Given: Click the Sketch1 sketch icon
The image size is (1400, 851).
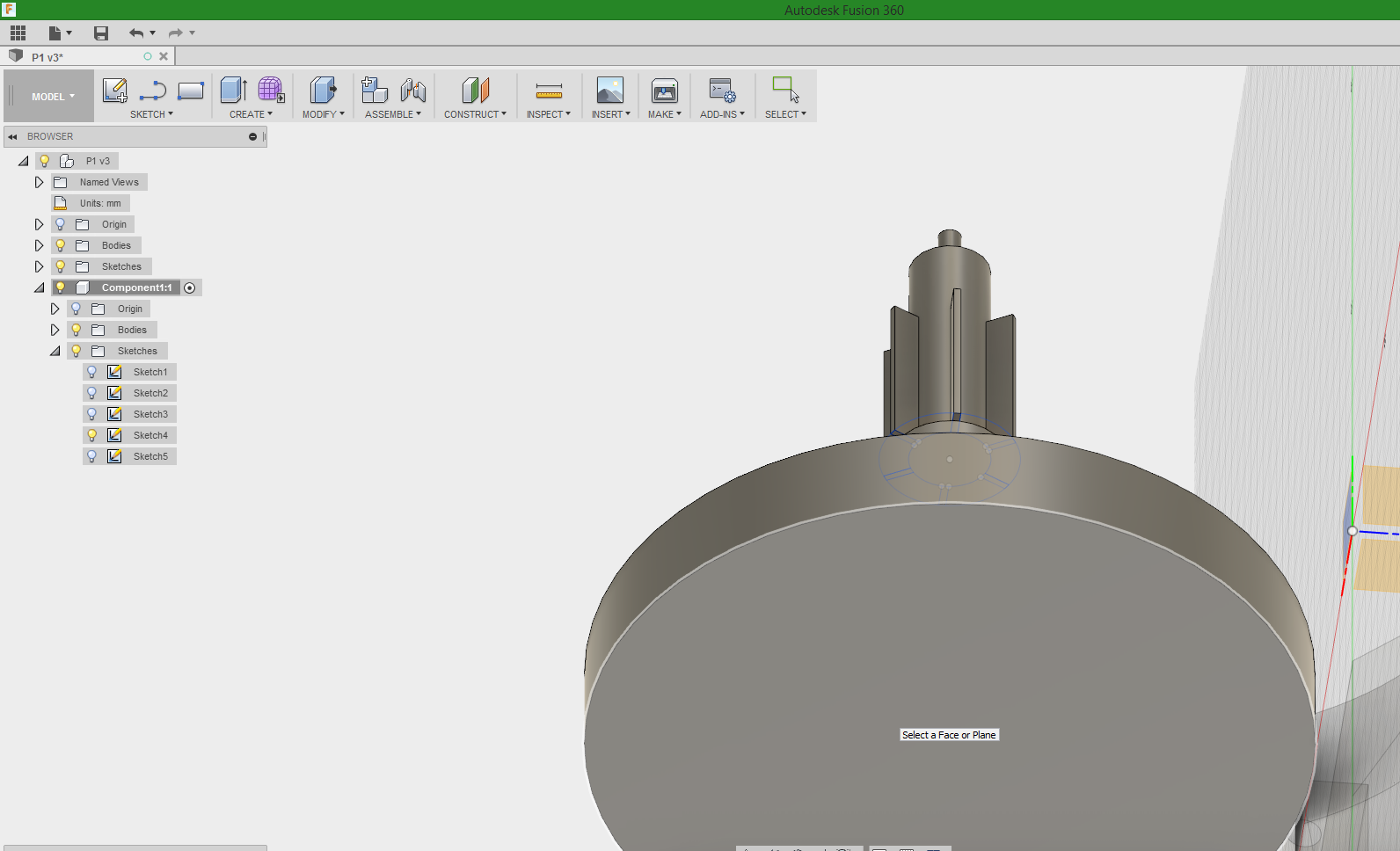Looking at the screenshot, I should click(x=114, y=372).
